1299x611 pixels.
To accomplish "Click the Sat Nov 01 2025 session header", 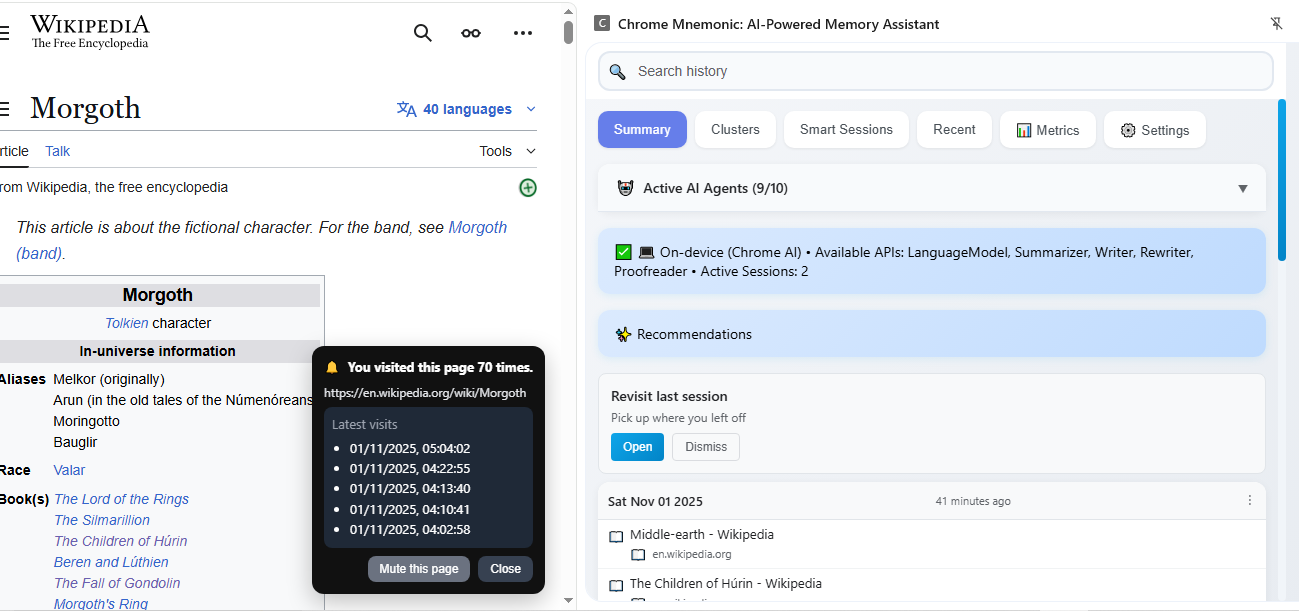I will 931,501.
